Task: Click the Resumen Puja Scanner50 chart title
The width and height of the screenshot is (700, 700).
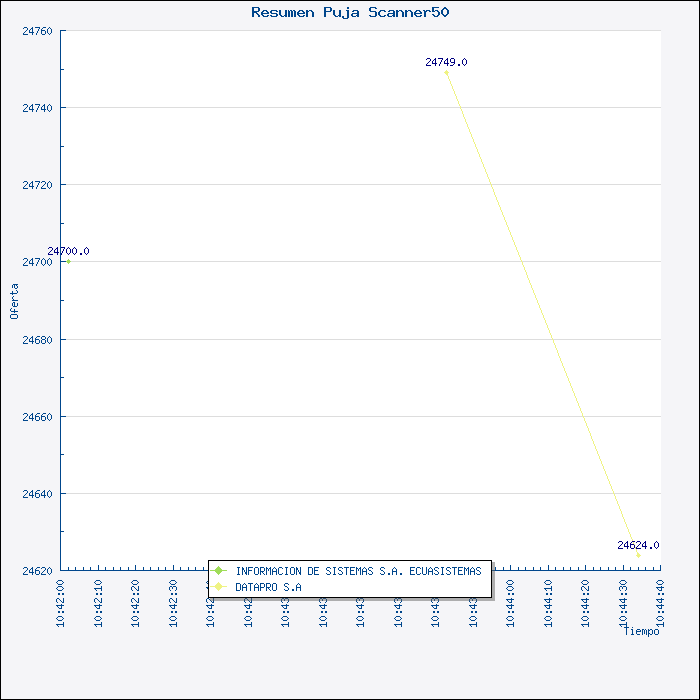Action: [x=350, y=12]
